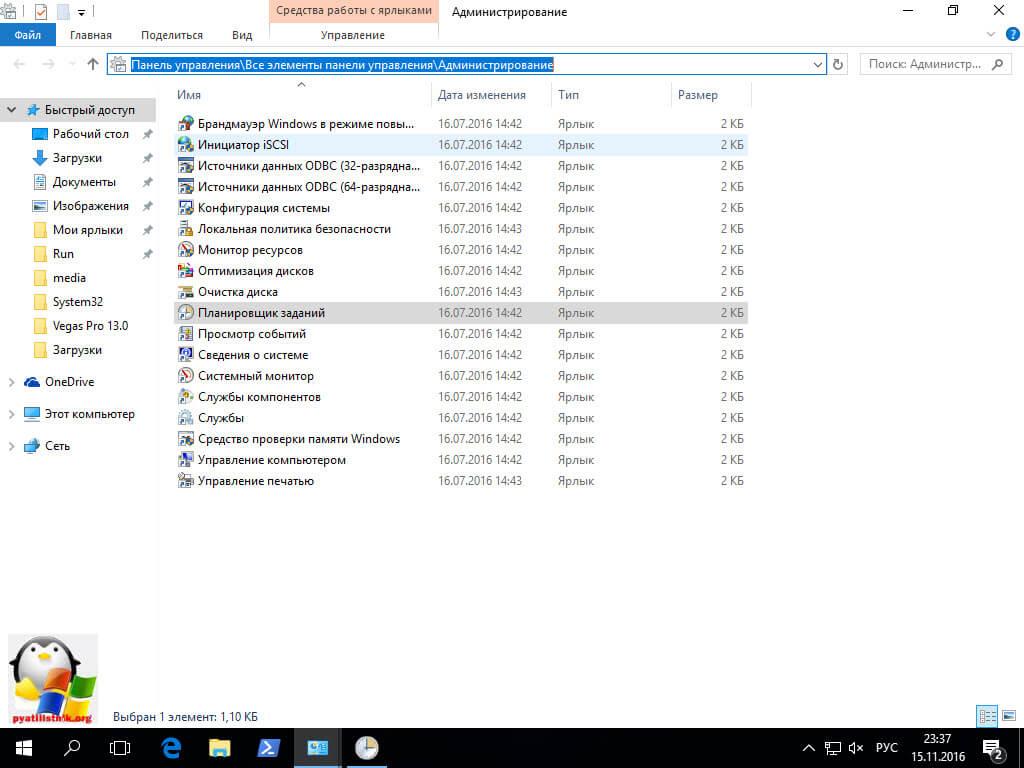Open Документы in Quick access
1024x768 pixels.
(x=84, y=182)
